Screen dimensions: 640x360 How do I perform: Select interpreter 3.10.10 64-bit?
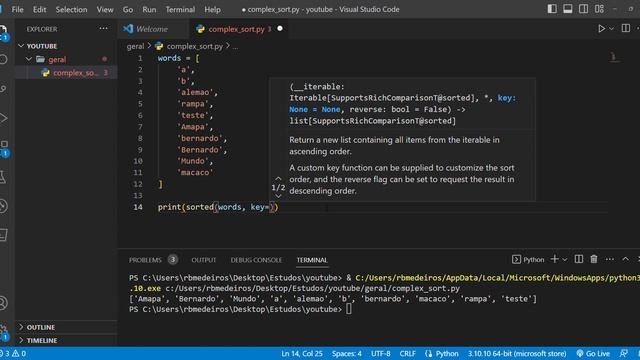pos(517,353)
